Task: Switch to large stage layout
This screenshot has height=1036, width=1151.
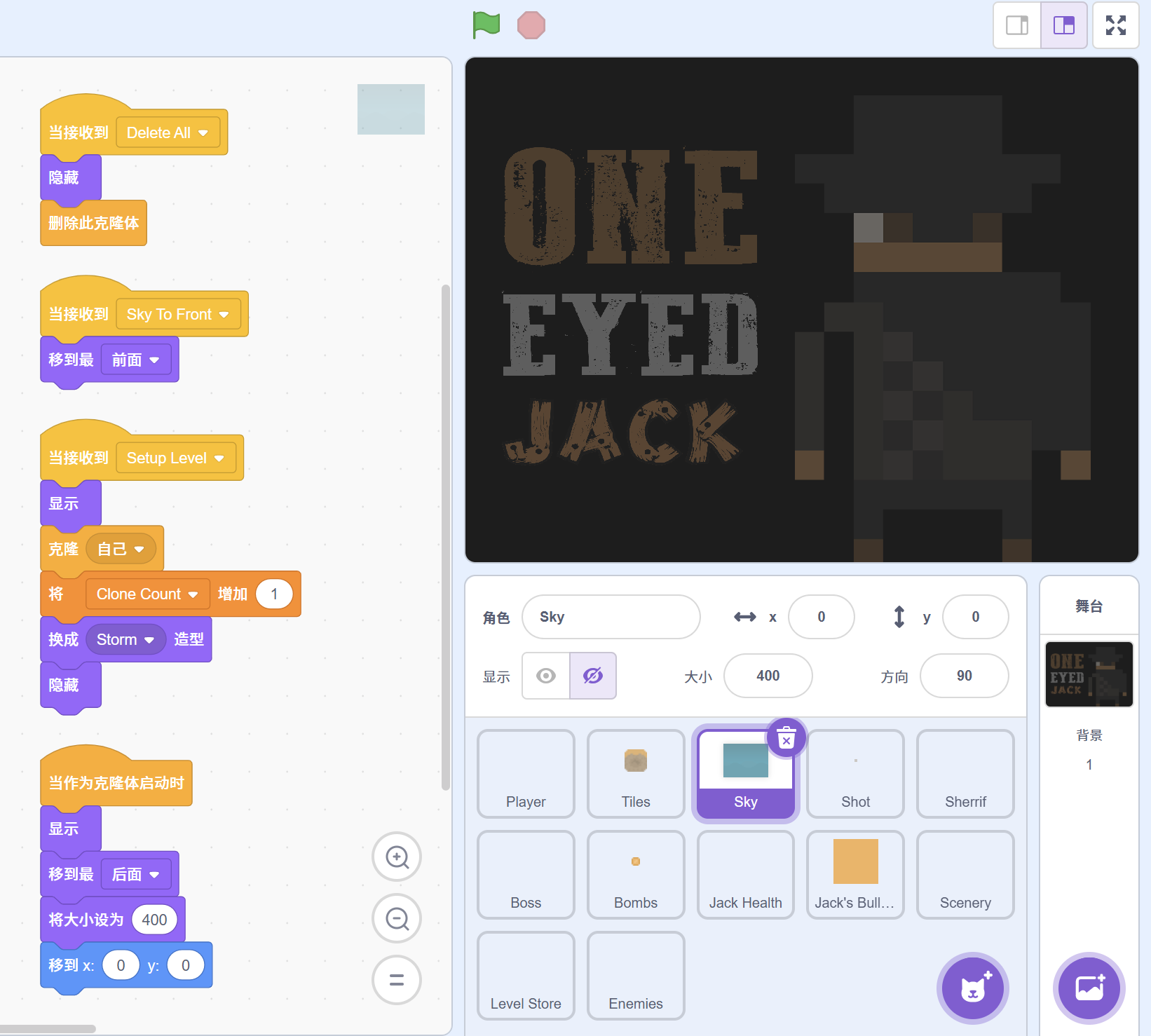Action: (1063, 25)
